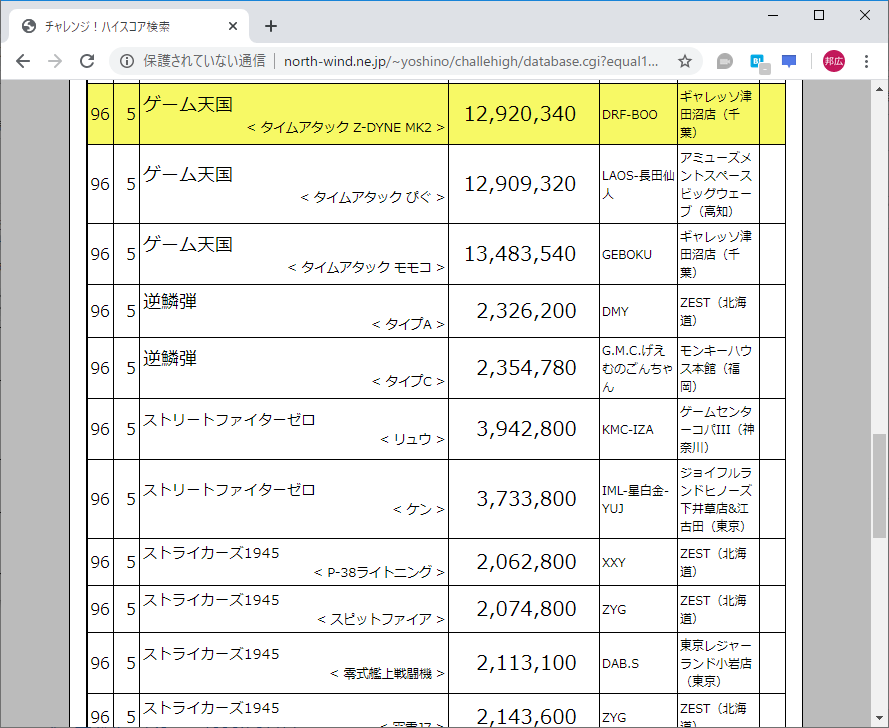889x728 pixels.
Task: Click player name IML-星白金-YUJ
Action: click(636, 499)
